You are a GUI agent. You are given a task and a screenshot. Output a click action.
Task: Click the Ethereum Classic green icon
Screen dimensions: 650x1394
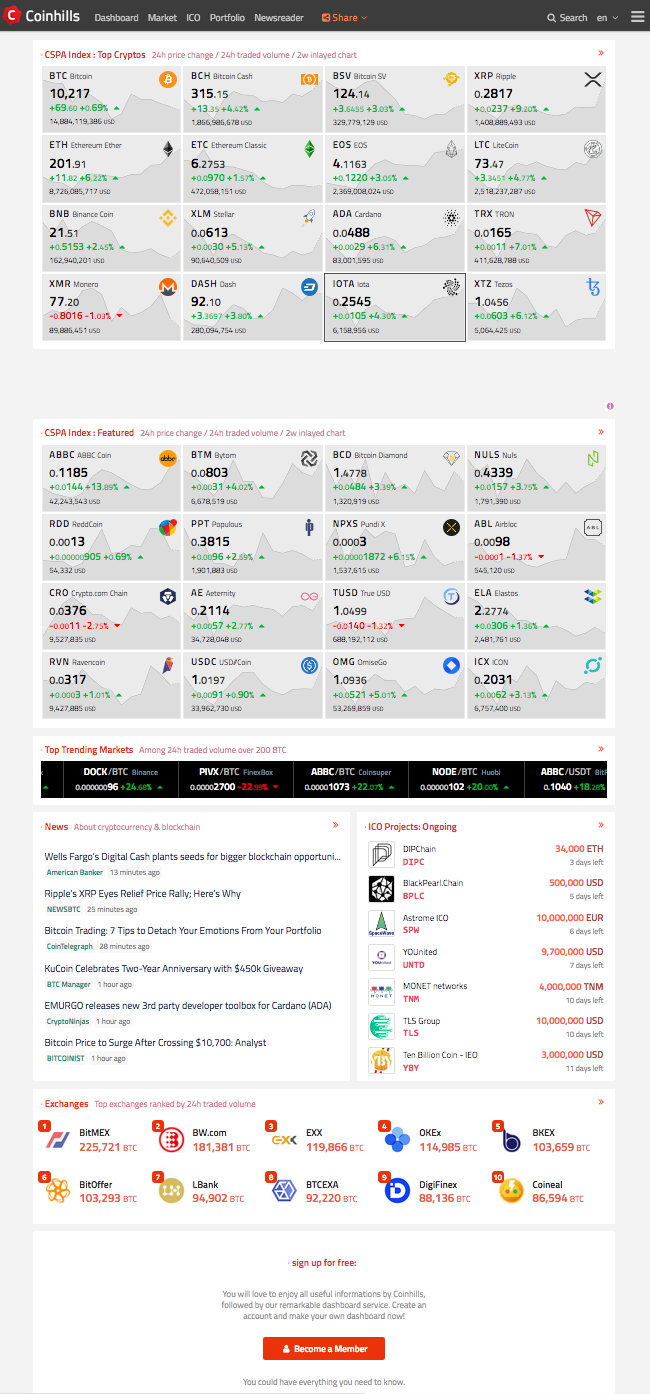(310, 149)
